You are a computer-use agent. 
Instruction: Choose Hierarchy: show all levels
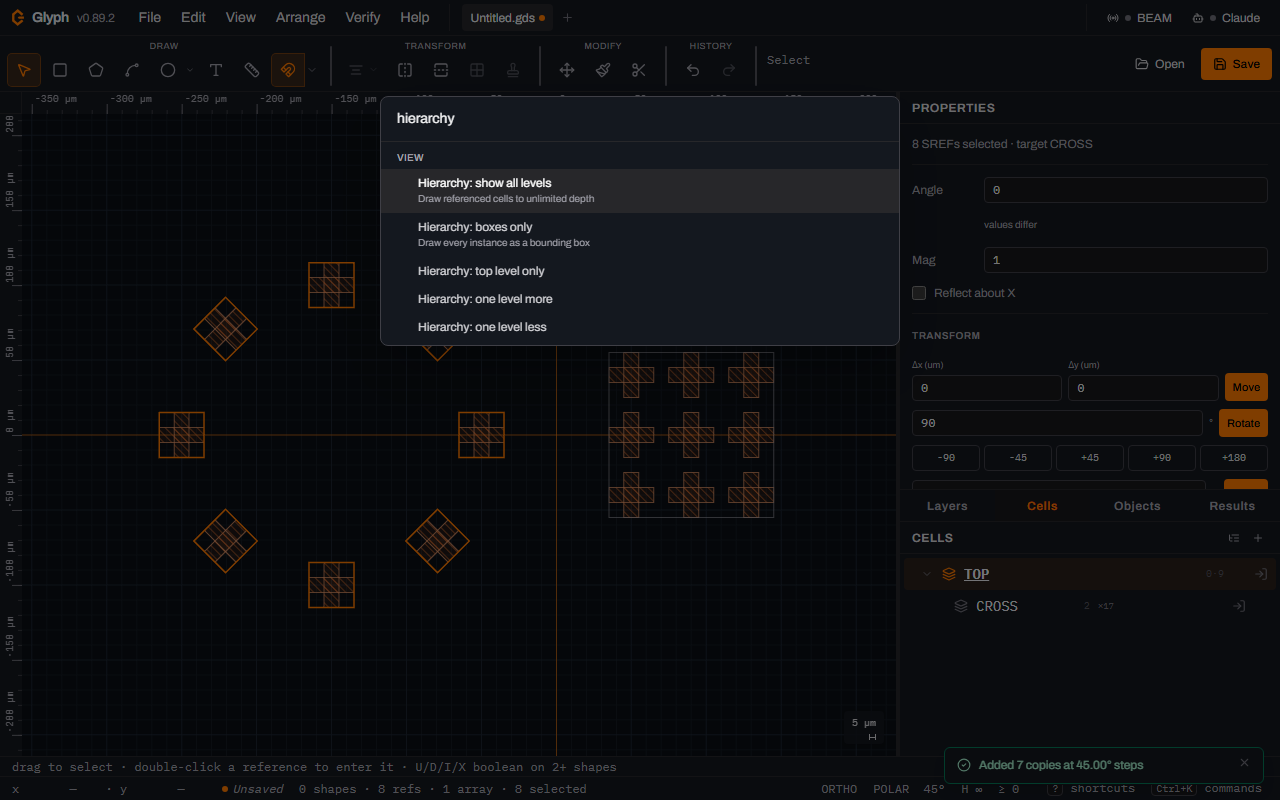pyautogui.click(x=640, y=190)
